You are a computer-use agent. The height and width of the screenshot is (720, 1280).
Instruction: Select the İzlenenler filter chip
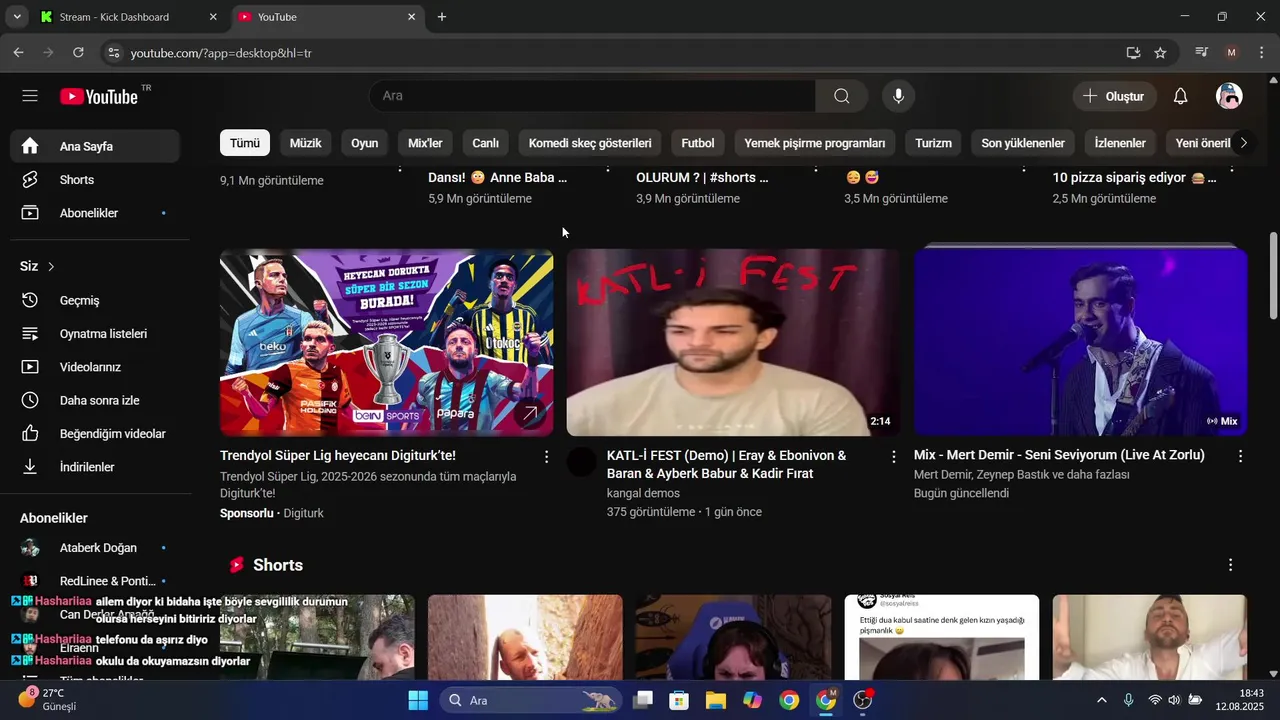coord(1120,143)
